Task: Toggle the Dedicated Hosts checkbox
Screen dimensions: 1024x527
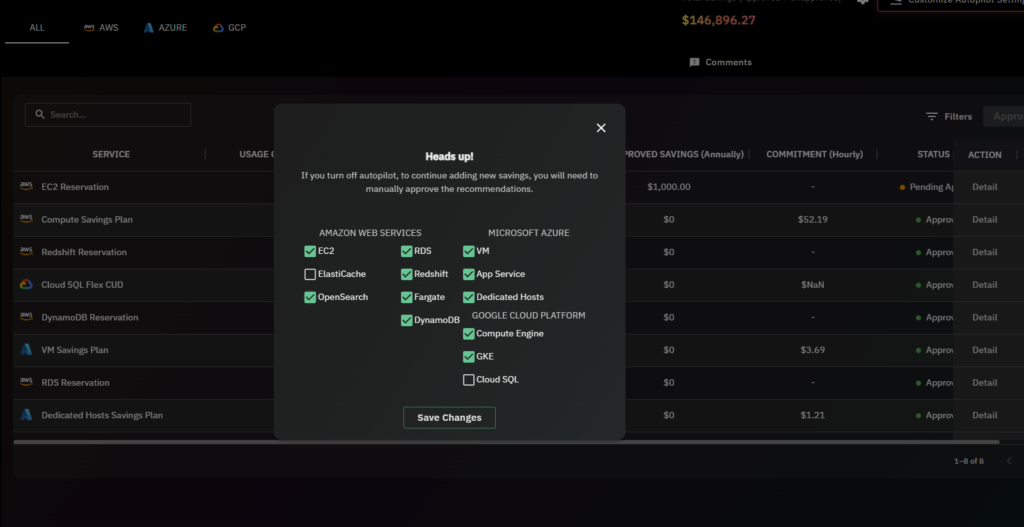Action: (468, 297)
